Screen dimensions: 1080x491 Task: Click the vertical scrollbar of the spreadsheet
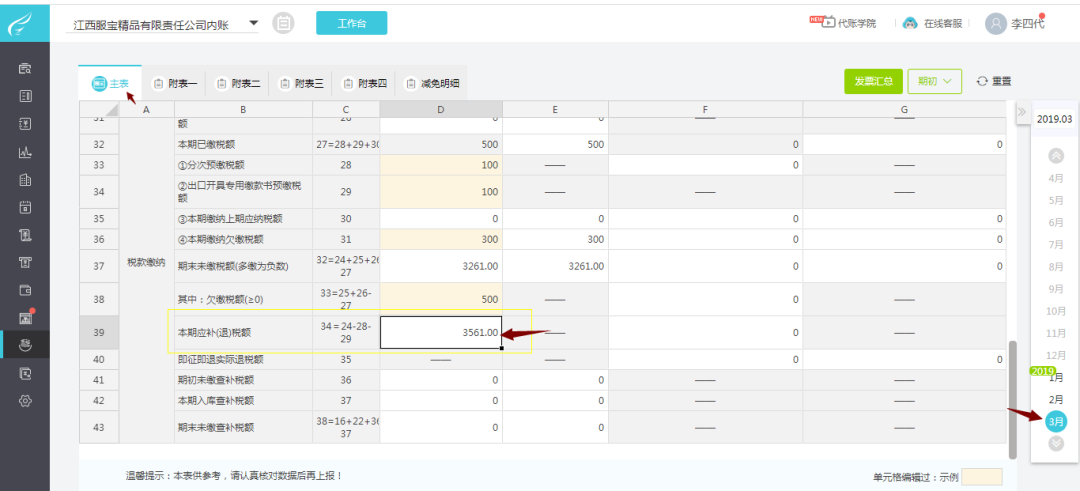coord(1012,399)
